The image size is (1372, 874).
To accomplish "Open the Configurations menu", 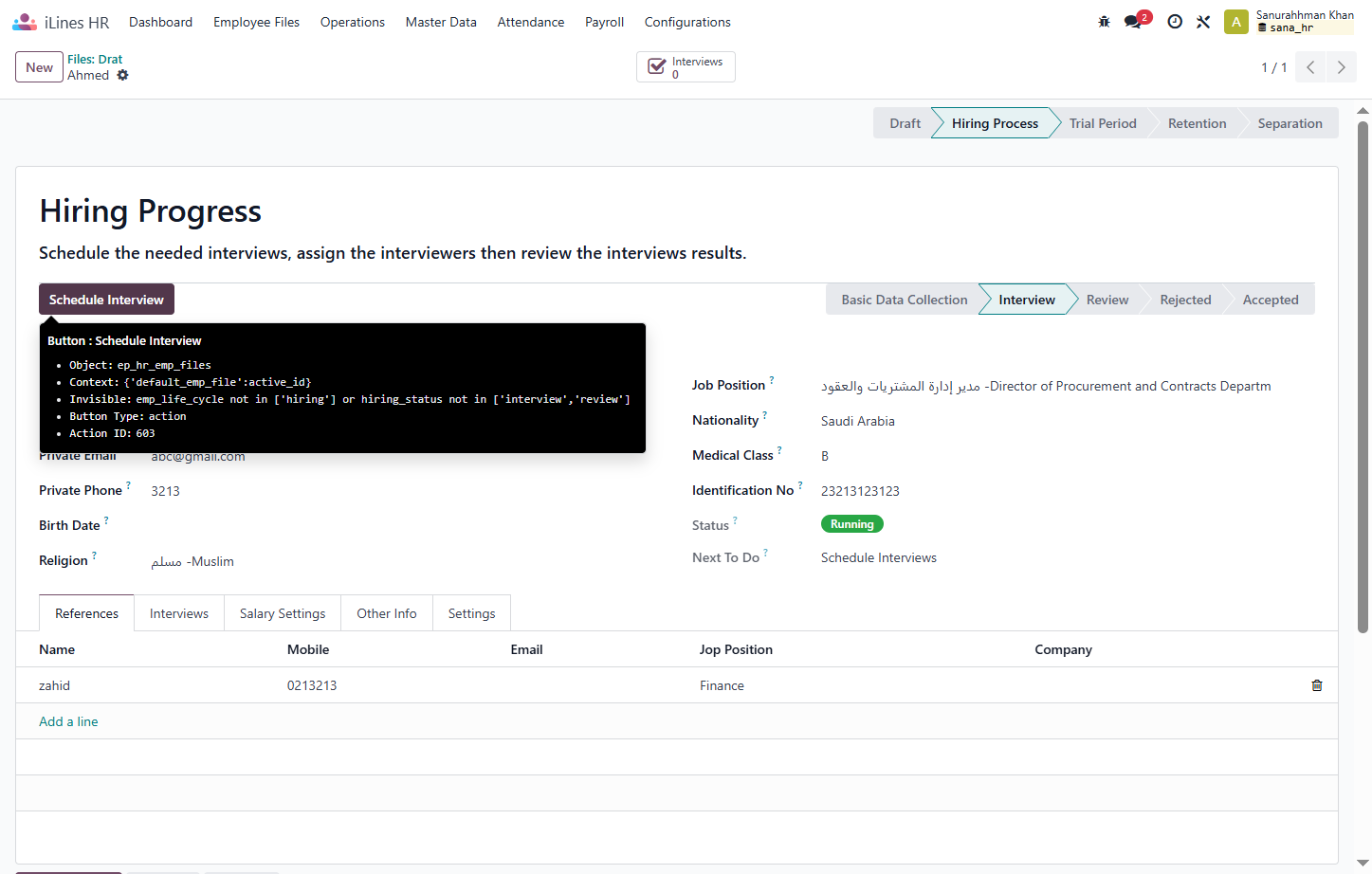I will 687,22.
